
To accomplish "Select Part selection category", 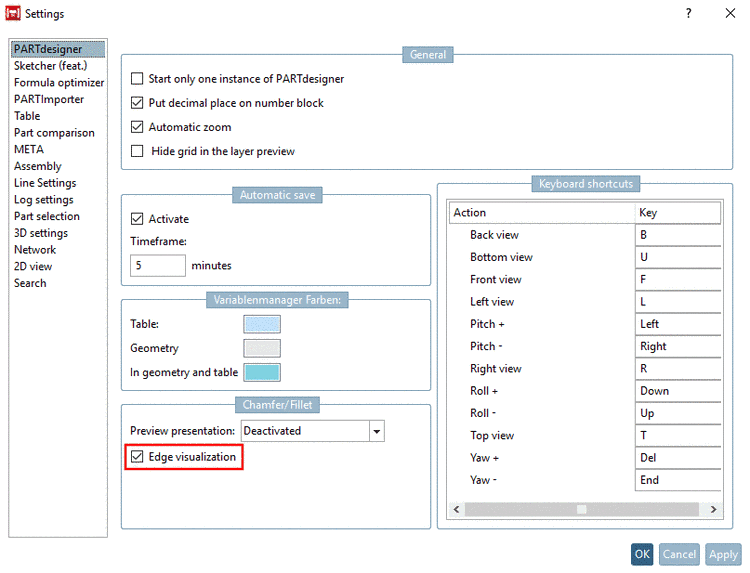I will pyautogui.click(x=58, y=216).
